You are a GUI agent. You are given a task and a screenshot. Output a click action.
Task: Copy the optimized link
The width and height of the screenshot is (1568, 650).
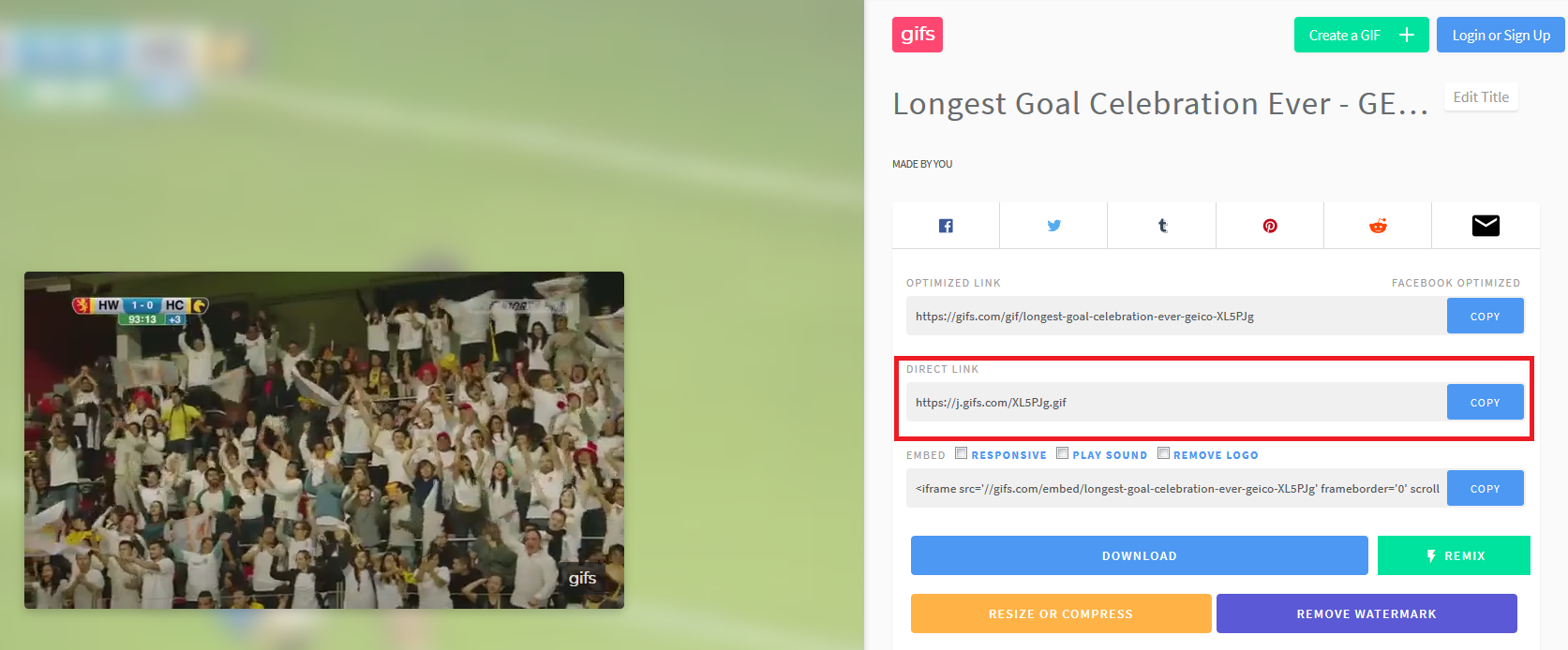pyautogui.click(x=1485, y=316)
